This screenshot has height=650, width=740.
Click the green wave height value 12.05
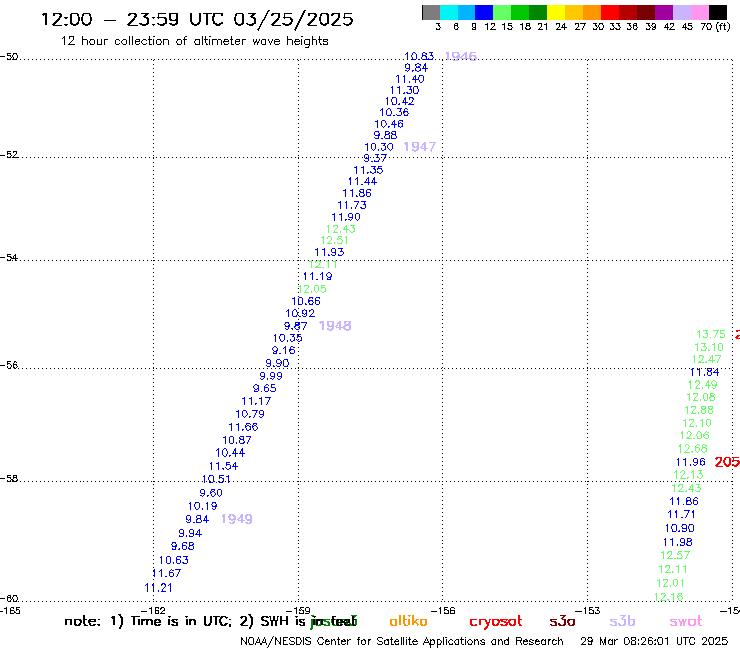(x=312, y=289)
